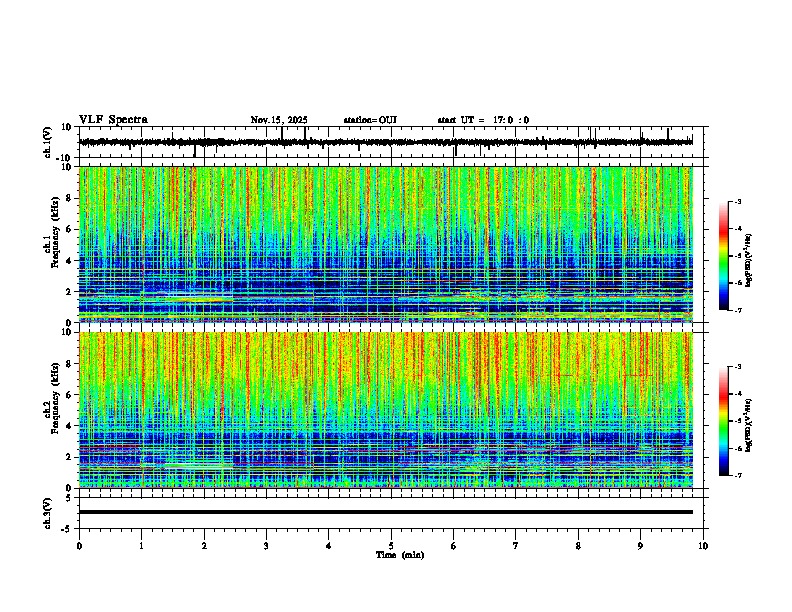This screenshot has width=792, height=612.
Task: Click the "station=OUI" header label
Action: click(x=370, y=120)
